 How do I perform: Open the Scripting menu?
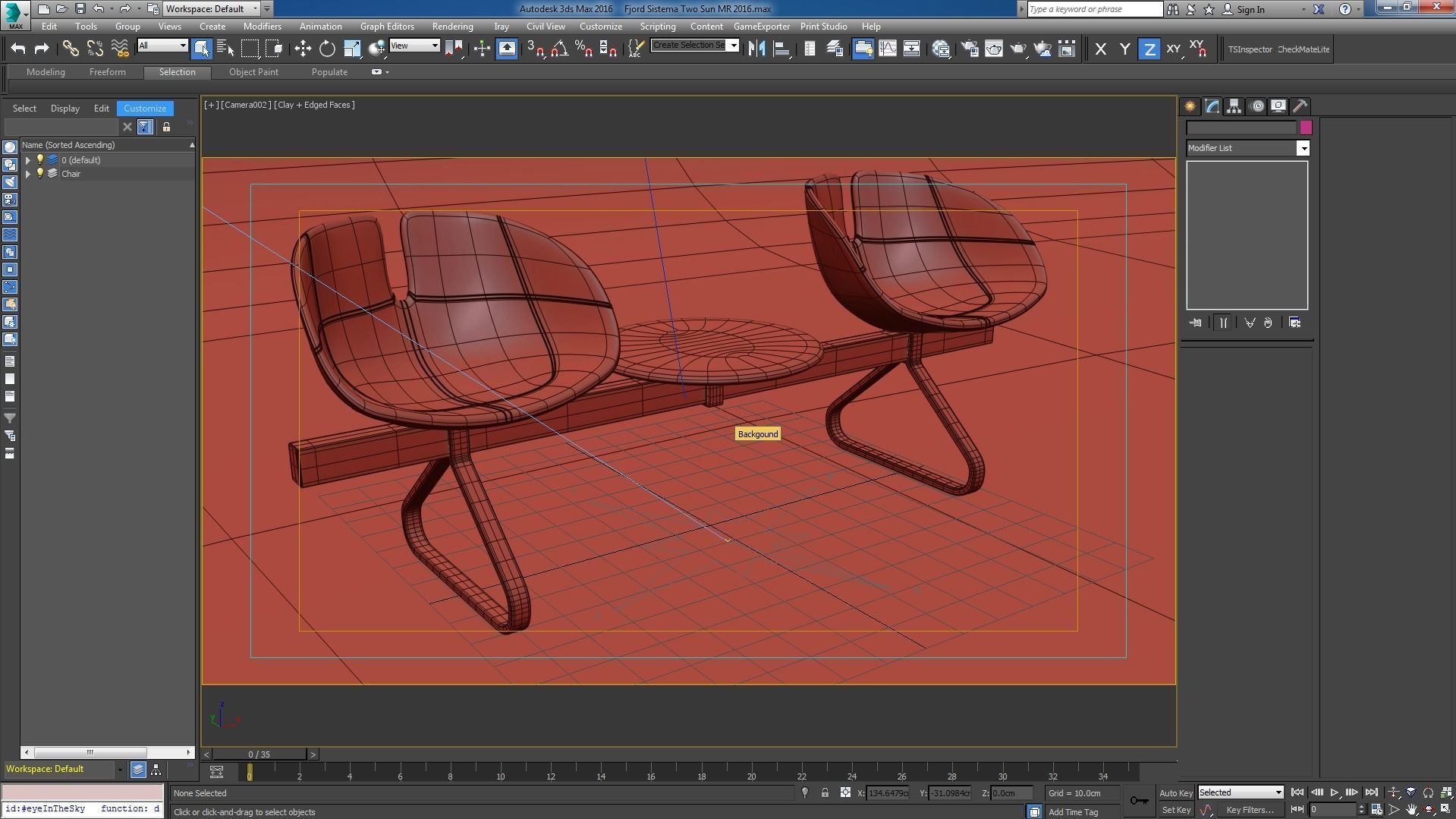point(658,27)
